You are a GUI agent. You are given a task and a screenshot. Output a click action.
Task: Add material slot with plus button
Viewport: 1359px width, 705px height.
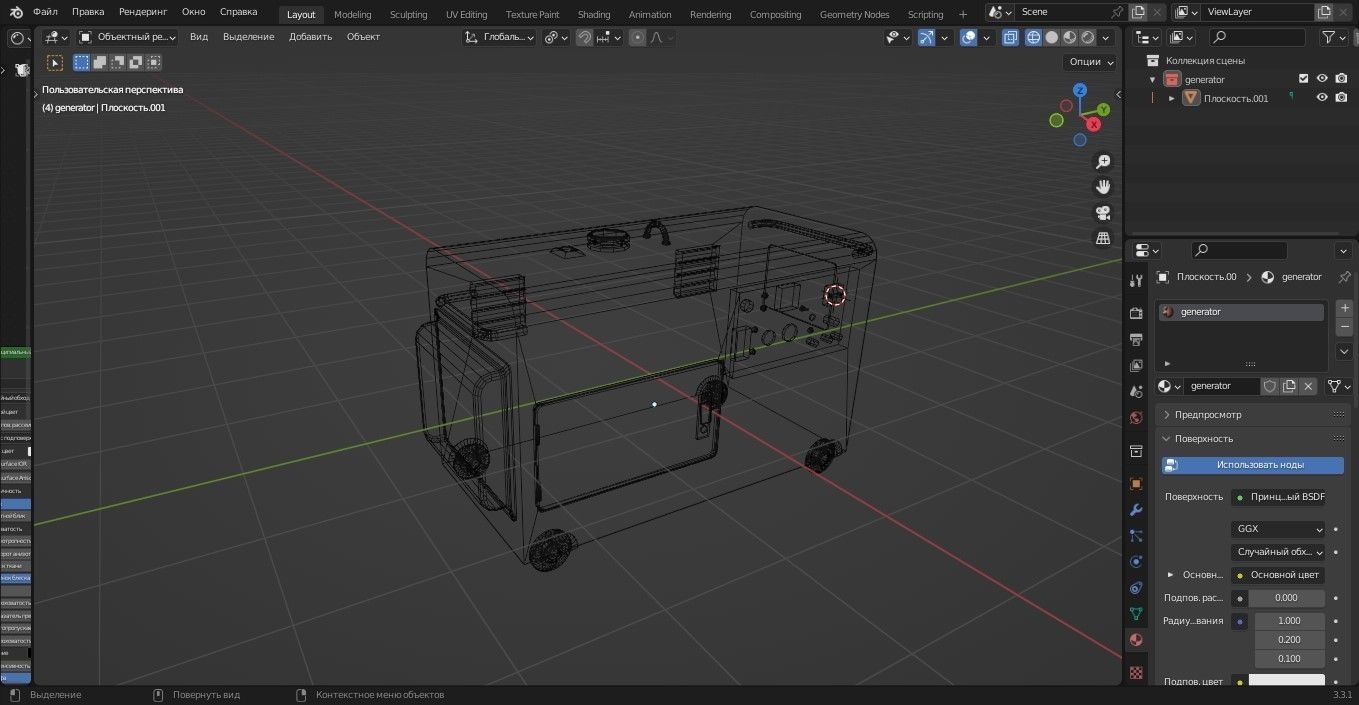coord(1345,309)
